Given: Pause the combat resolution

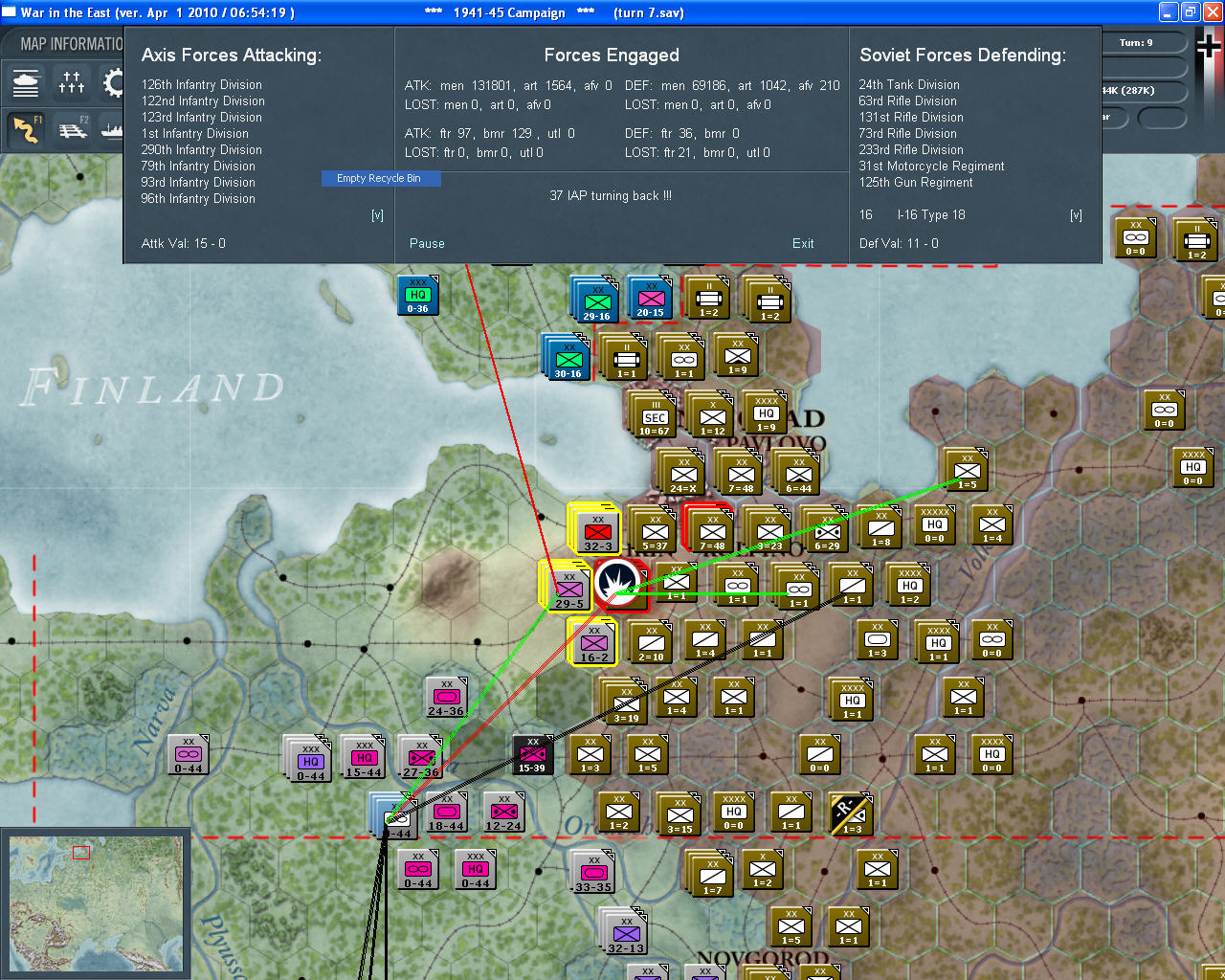Looking at the screenshot, I should [x=427, y=244].
